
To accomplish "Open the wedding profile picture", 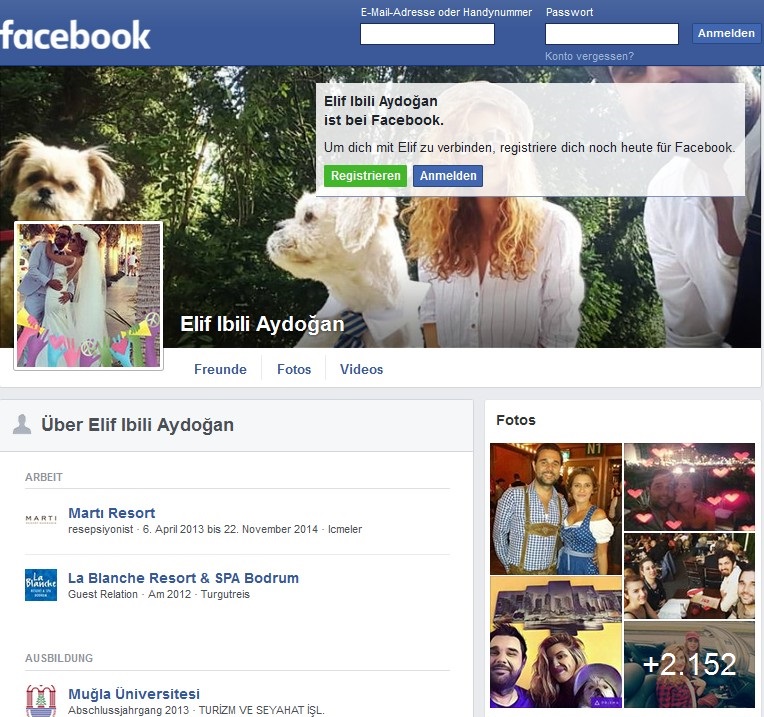I will [88, 295].
